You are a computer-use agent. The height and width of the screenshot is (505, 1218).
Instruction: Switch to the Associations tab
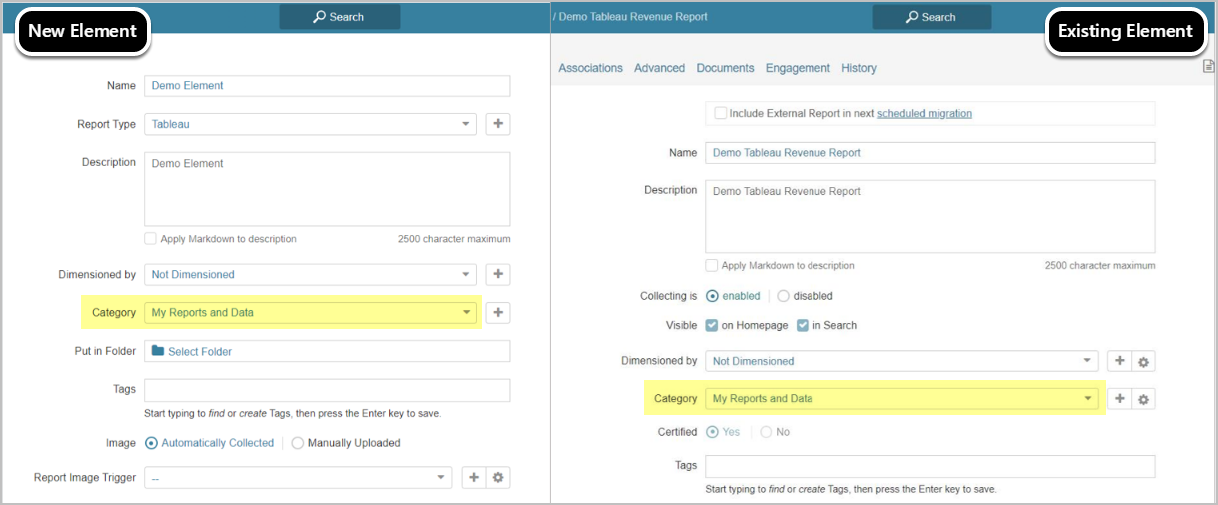(x=590, y=68)
